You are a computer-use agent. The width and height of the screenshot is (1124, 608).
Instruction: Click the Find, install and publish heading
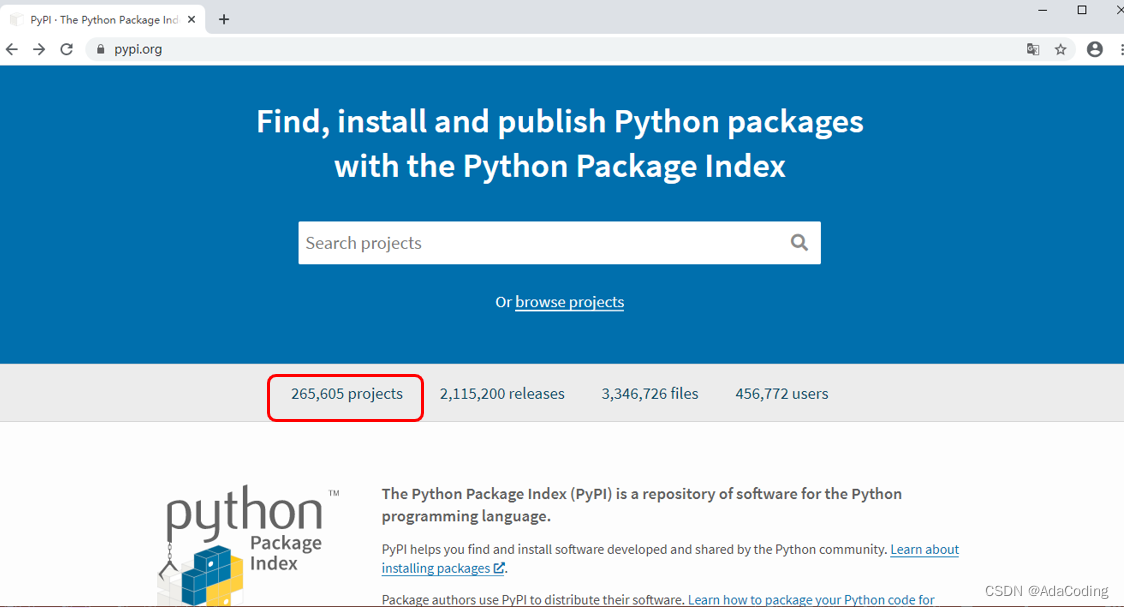pyautogui.click(x=560, y=143)
